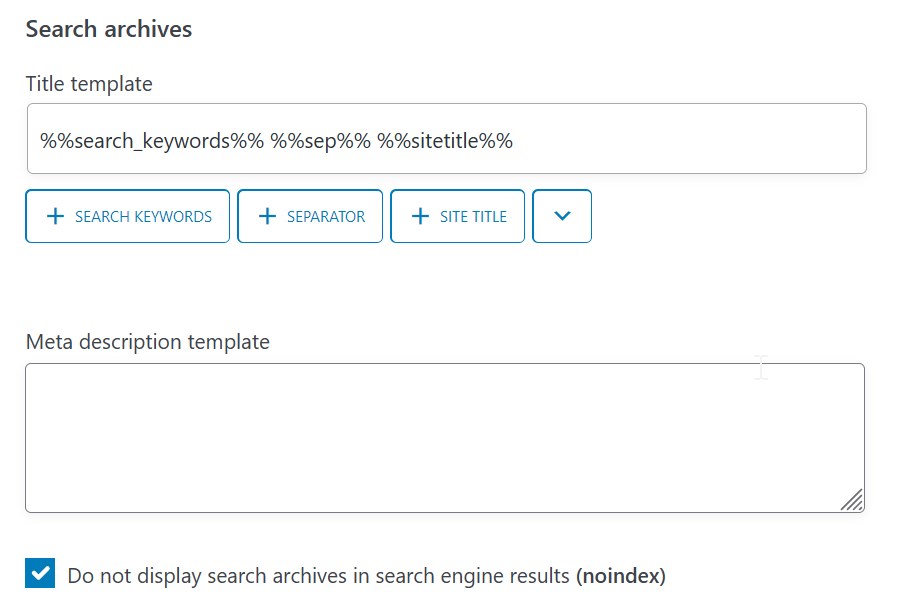The height and width of the screenshot is (613, 913).
Task: Click the textarea resize handle corner
Action: point(852,501)
